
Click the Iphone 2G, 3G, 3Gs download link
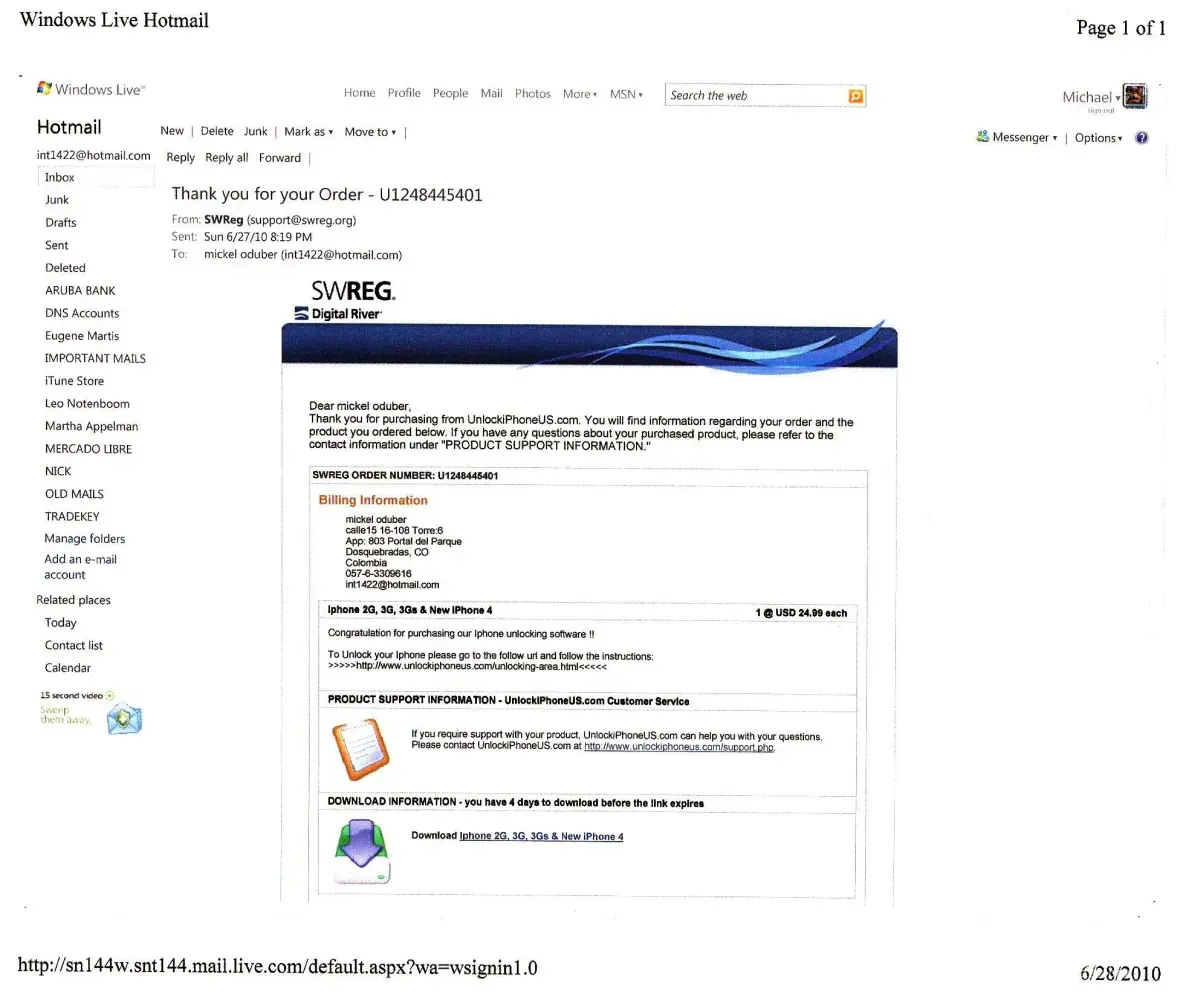pyautogui.click(x=541, y=835)
